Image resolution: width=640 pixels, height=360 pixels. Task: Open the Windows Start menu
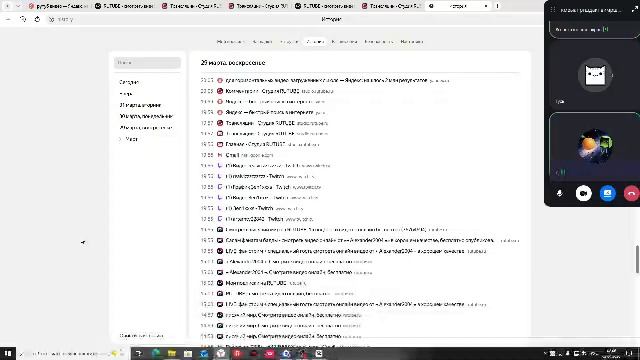pos(8,353)
